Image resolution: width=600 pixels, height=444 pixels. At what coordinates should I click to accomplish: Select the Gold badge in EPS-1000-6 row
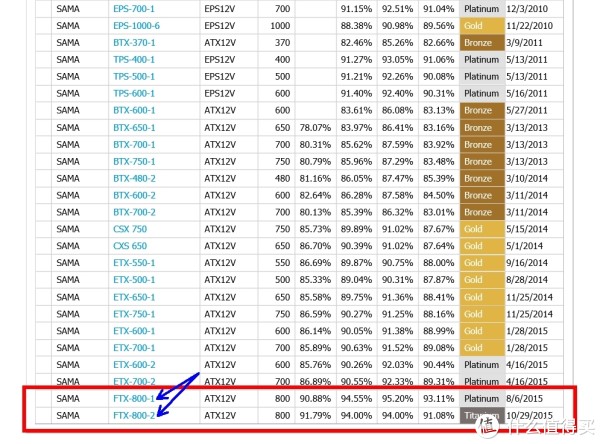482,26
